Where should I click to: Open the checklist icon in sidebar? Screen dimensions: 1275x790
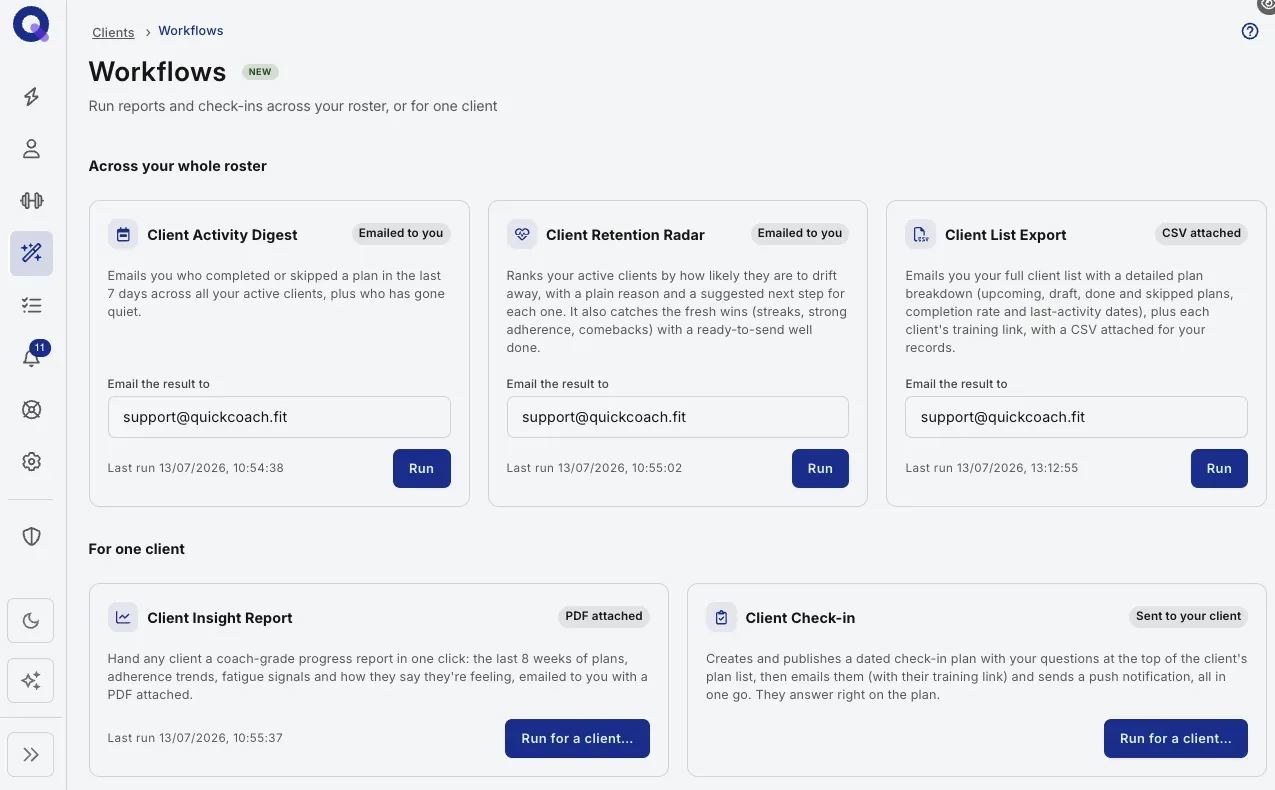coord(31,305)
